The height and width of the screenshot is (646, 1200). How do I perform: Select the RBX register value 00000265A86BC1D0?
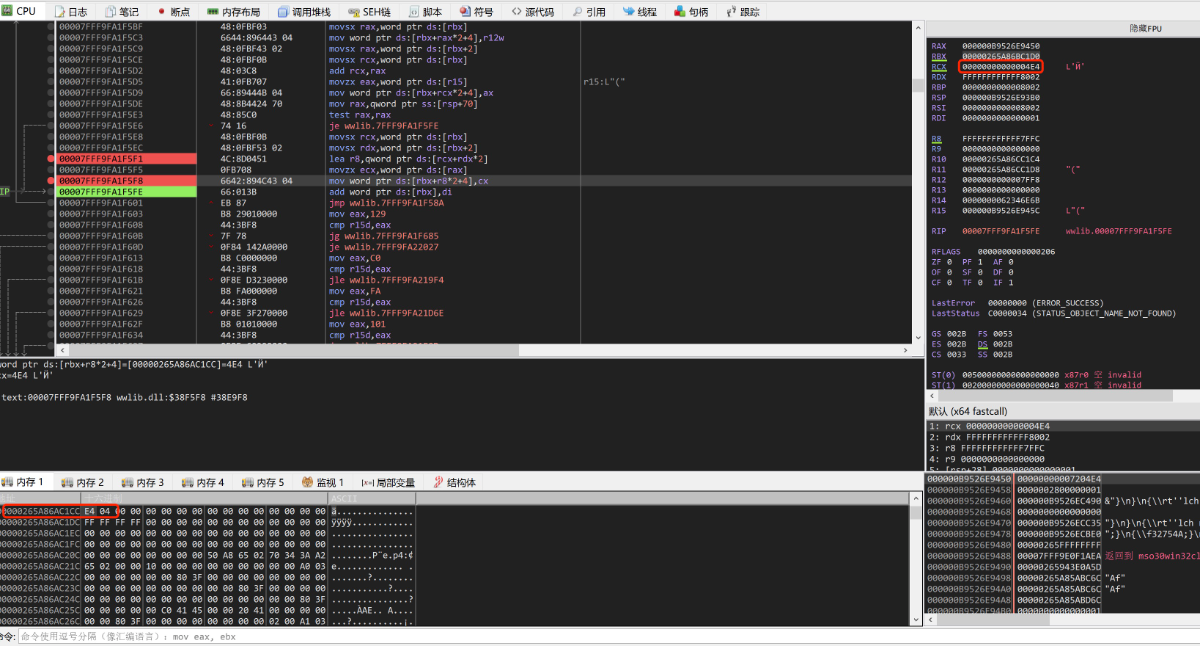point(1000,56)
